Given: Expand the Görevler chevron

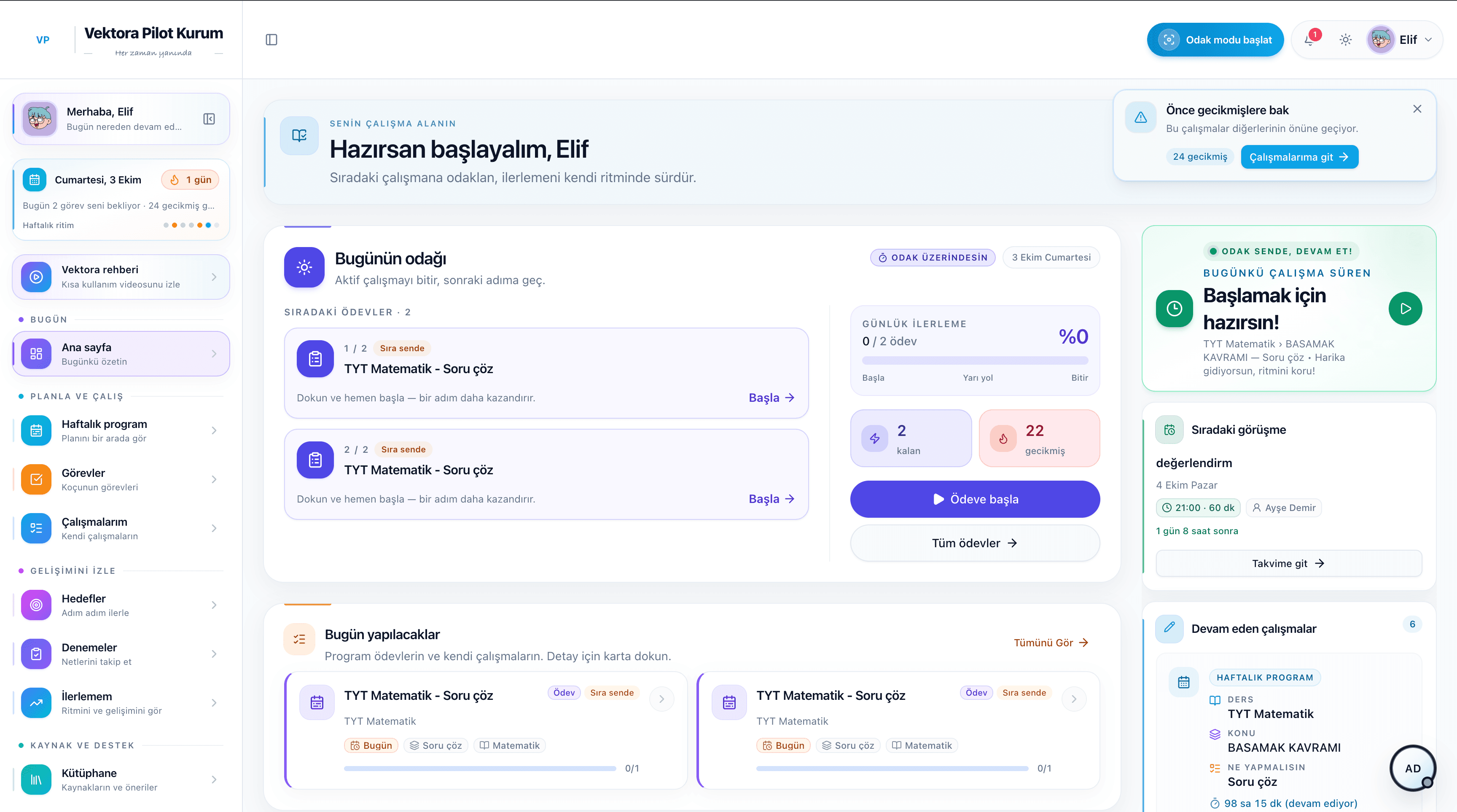Looking at the screenshot, I should click(x=214, y=479).
